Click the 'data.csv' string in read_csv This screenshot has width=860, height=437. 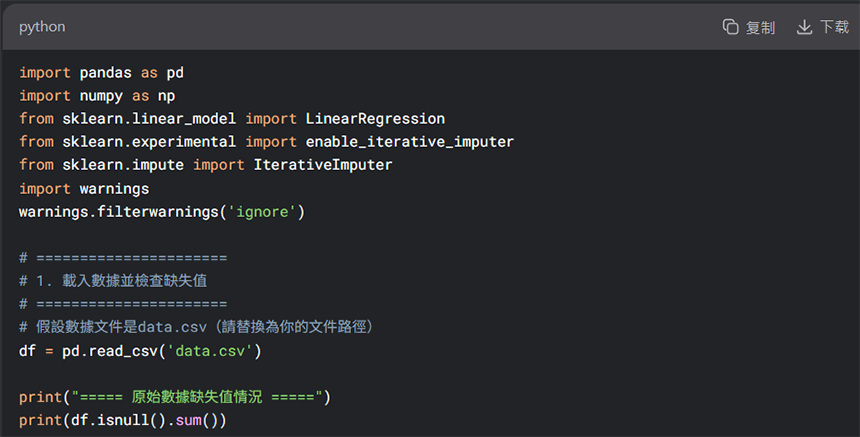(210, 350)
